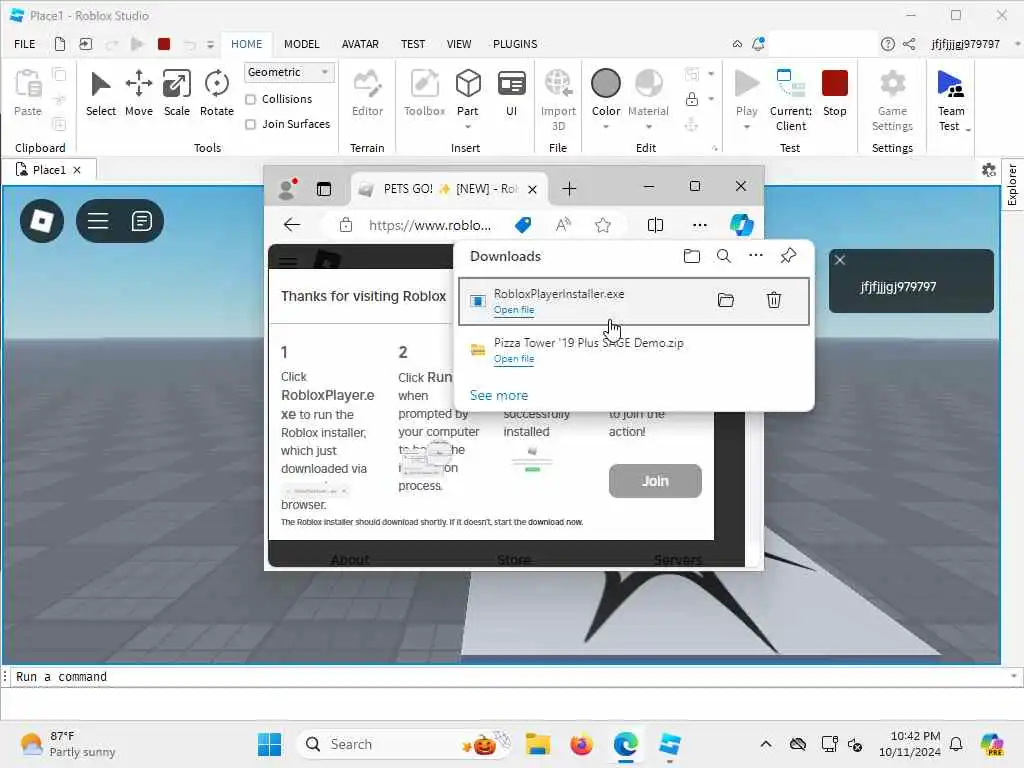Toggle Edge split screen
The height and width of the screenshot is (768, 1024).
(655, 225)
